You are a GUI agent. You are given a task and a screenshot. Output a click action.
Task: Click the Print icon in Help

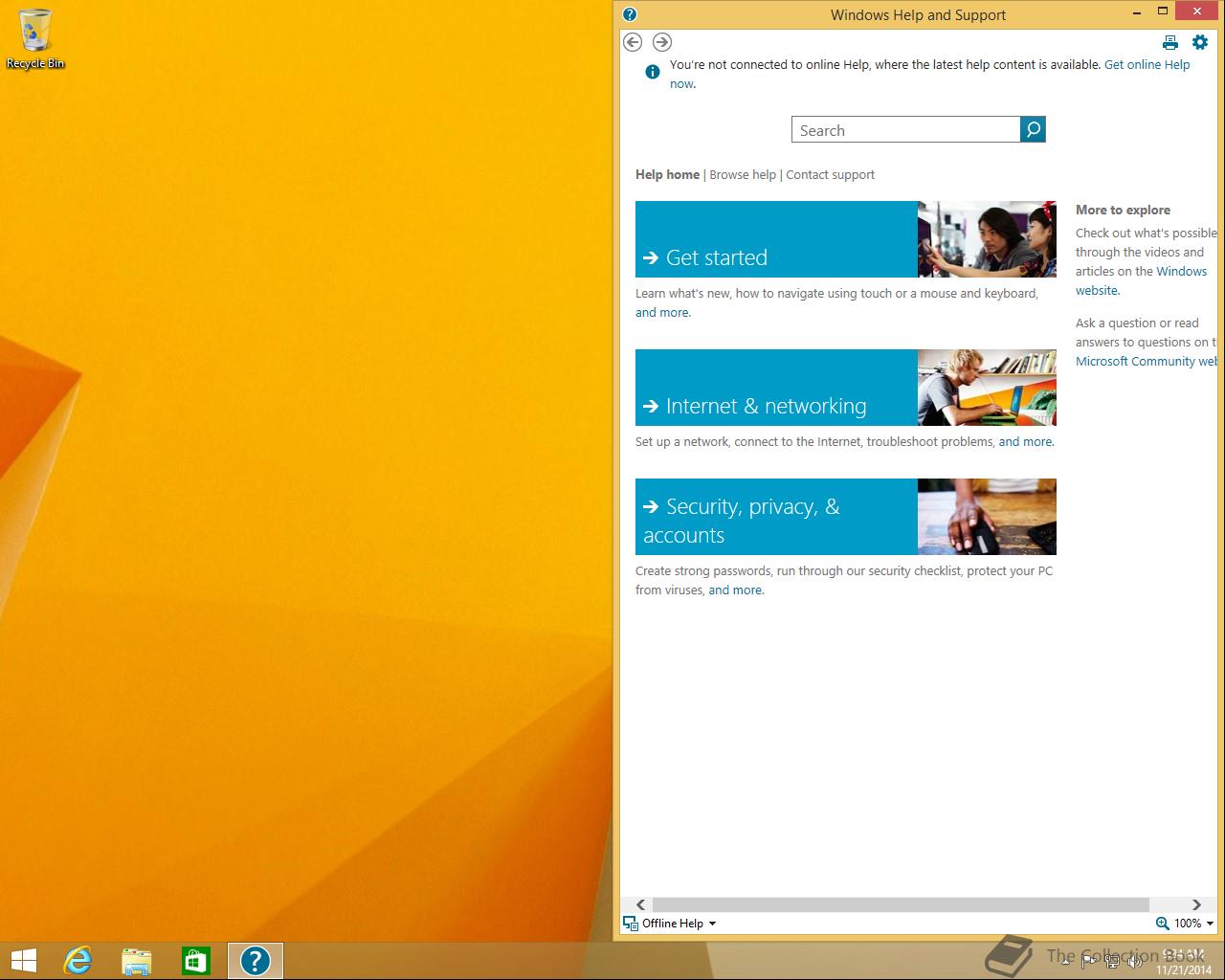pos(1170,42)
